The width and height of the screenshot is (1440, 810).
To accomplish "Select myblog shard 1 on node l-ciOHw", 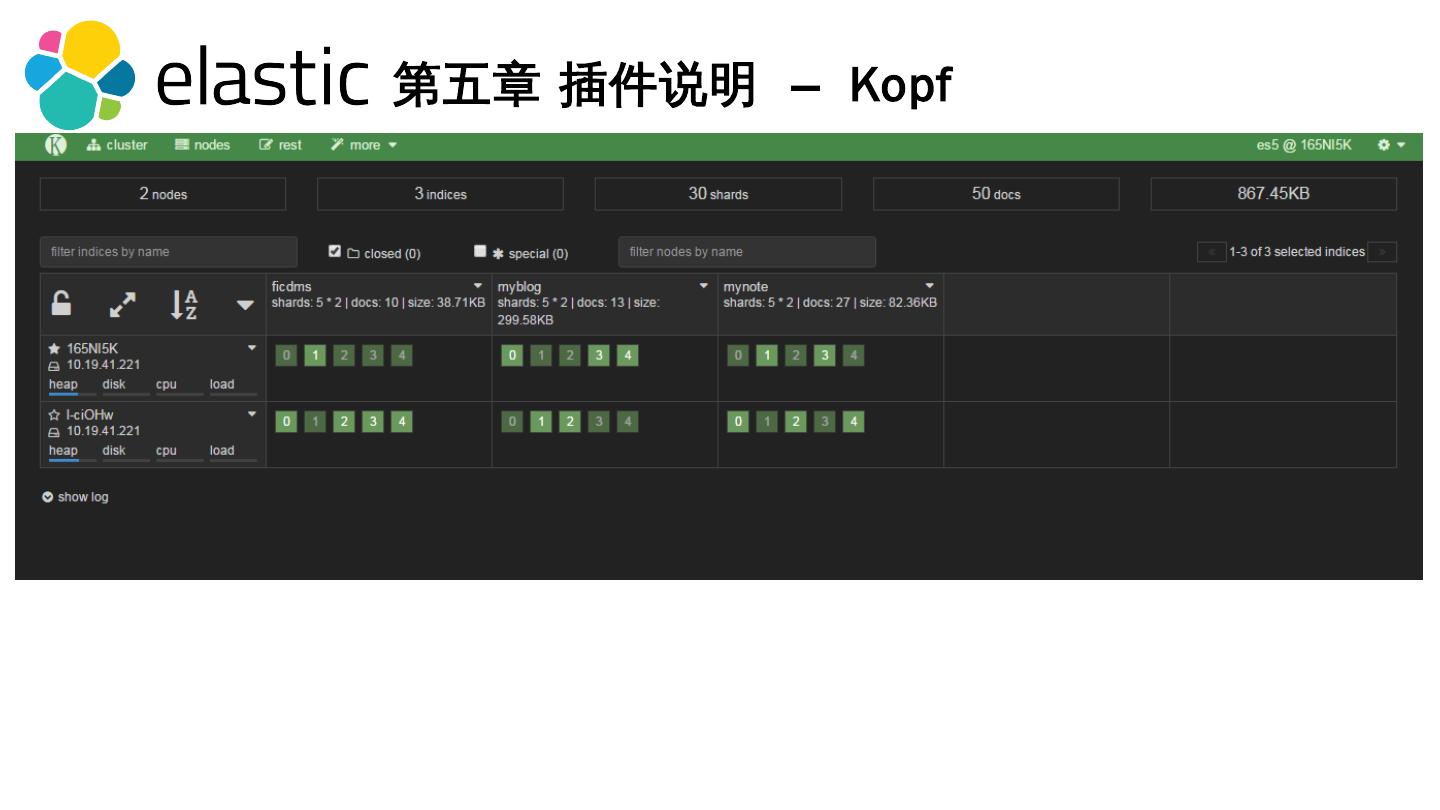I will 541,422.
